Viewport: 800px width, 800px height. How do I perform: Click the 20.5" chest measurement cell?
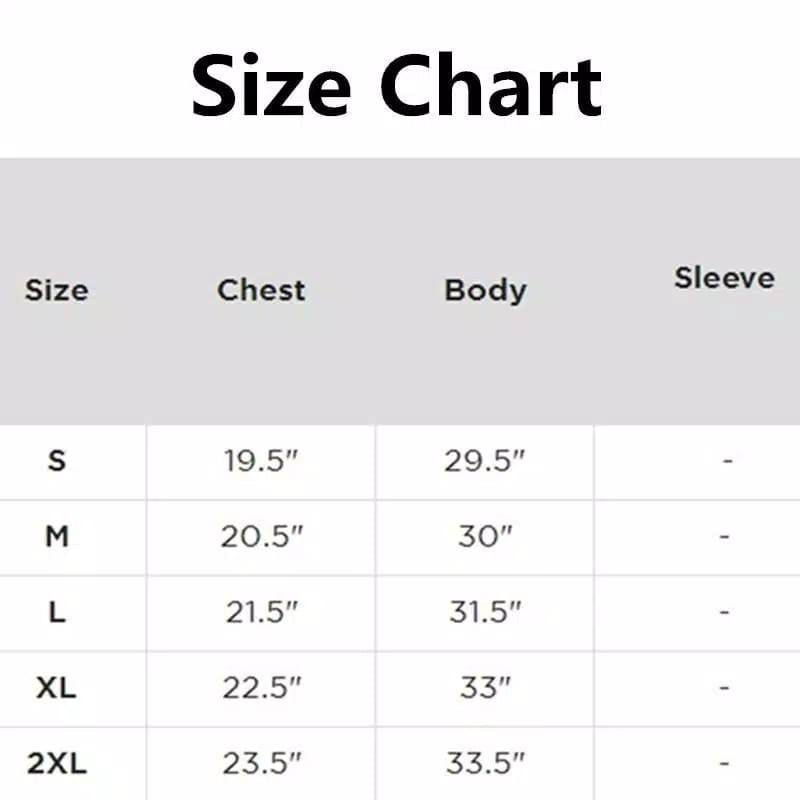pyautogui.click(x=261, y=537)
